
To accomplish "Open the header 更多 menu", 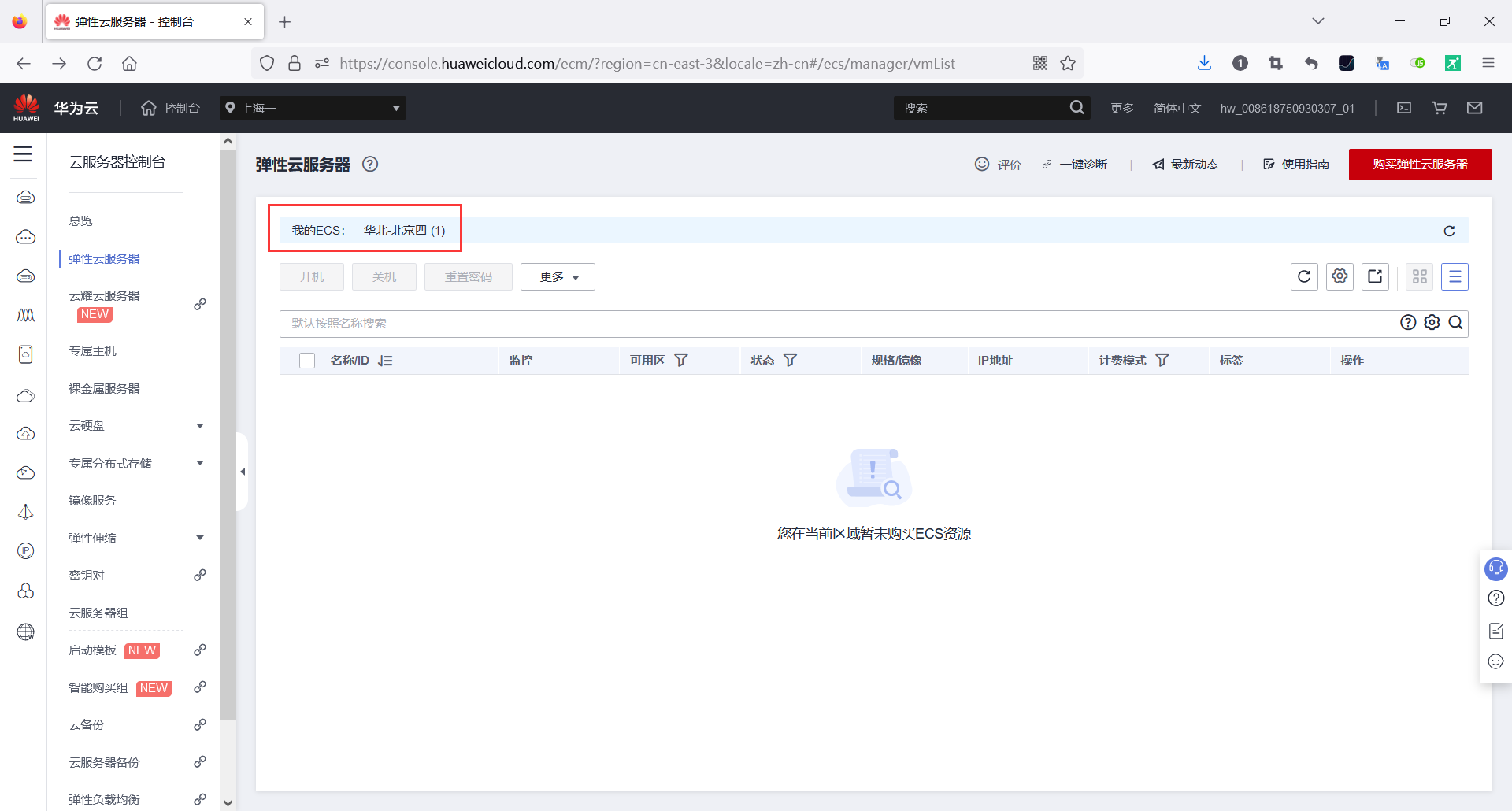I will pos(1122,108).
